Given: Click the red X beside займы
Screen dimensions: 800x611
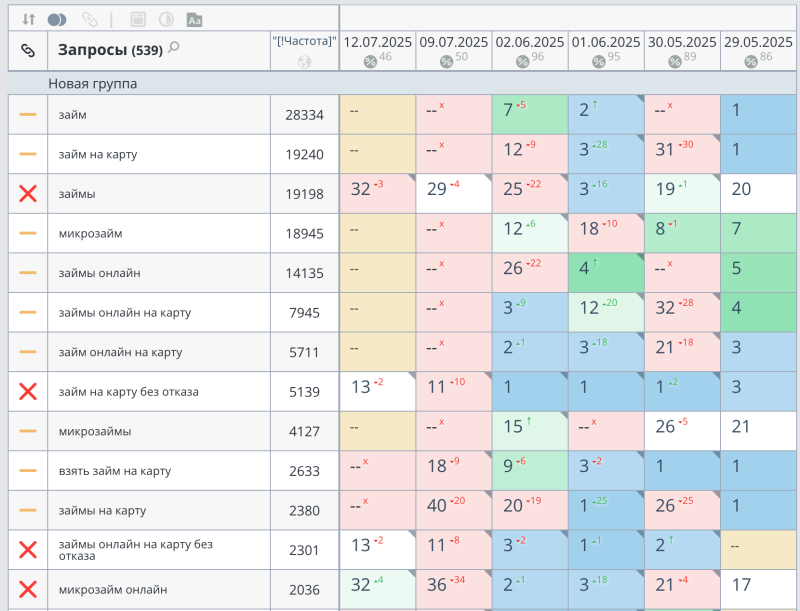Looking at the screenshot, I should pyautogui.click(x=28, y=194).
